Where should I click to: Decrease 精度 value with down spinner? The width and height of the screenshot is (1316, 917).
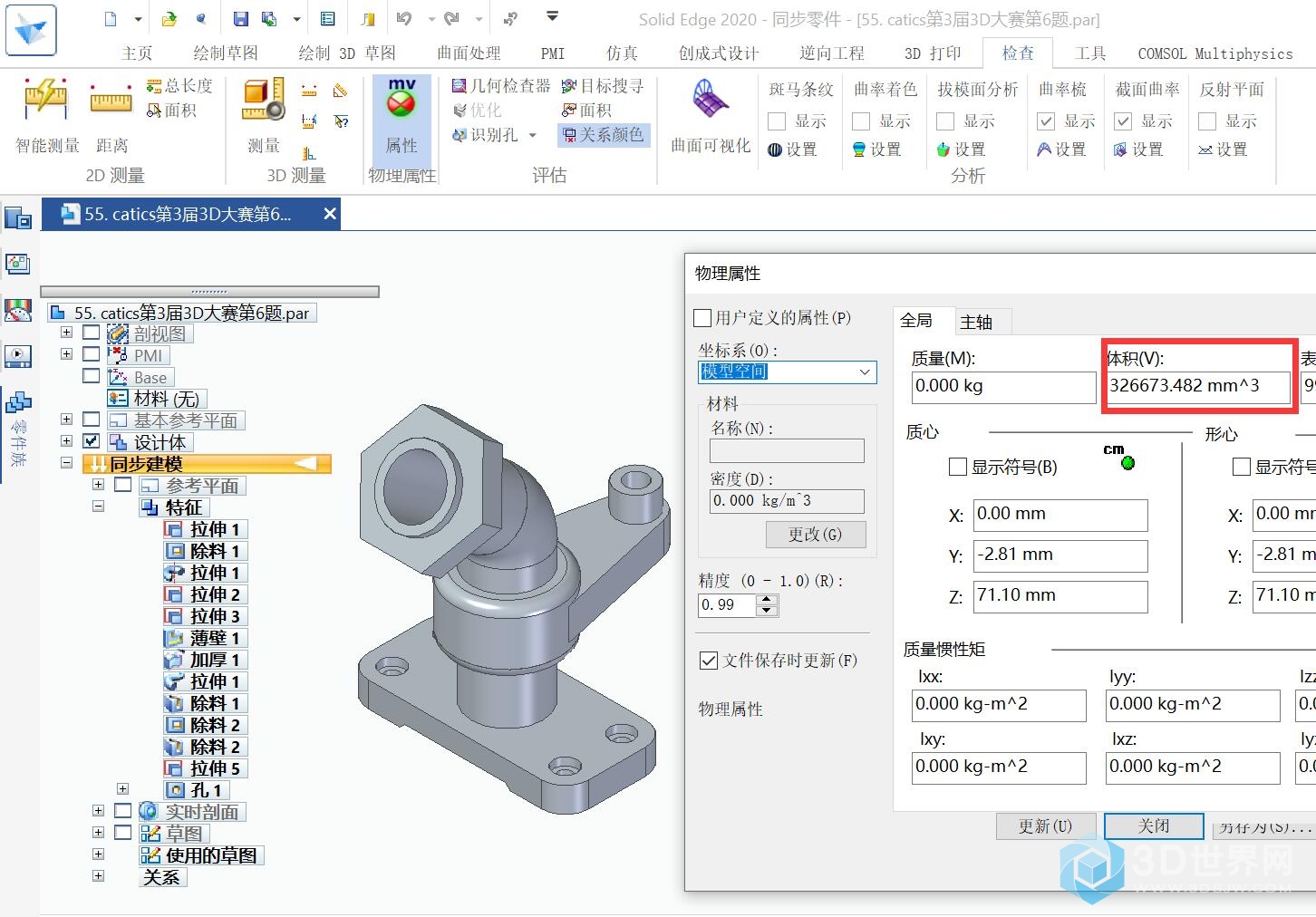click(x=767, y=611)
